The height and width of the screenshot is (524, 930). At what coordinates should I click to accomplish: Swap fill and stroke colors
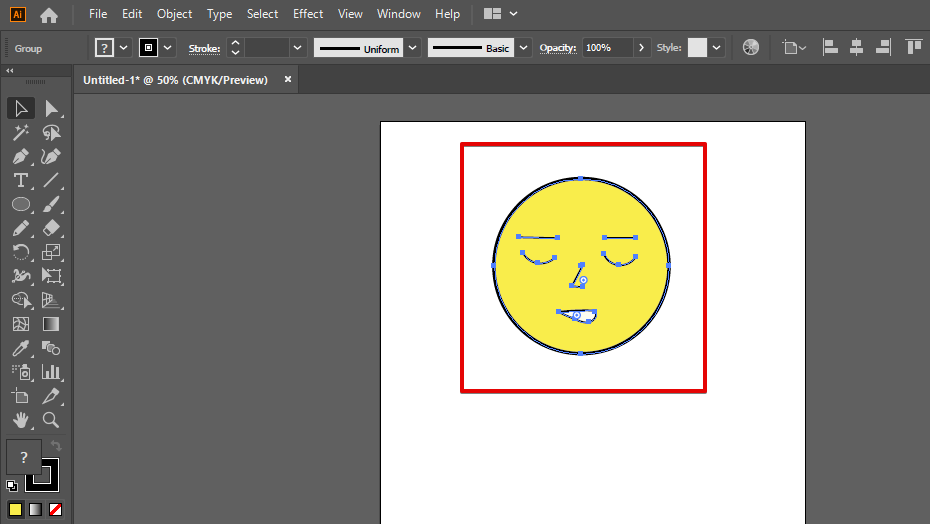click(x=56, y=446)
